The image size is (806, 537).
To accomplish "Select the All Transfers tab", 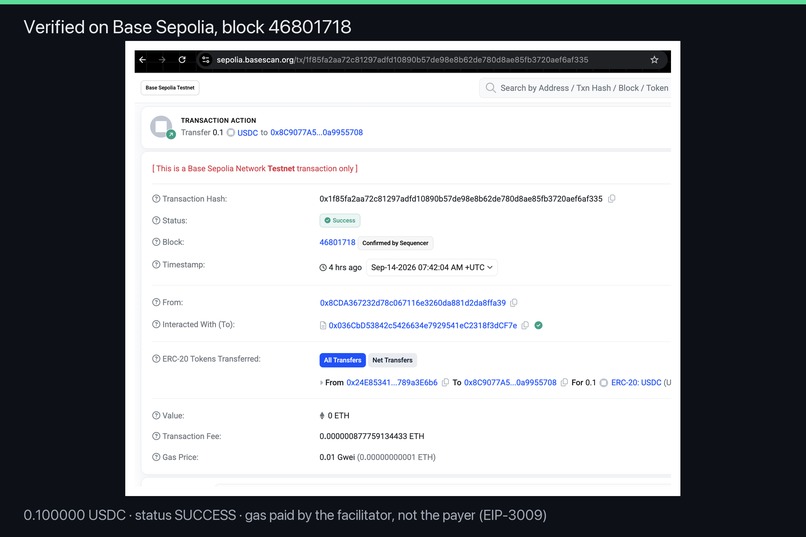I will coord(342,360).
